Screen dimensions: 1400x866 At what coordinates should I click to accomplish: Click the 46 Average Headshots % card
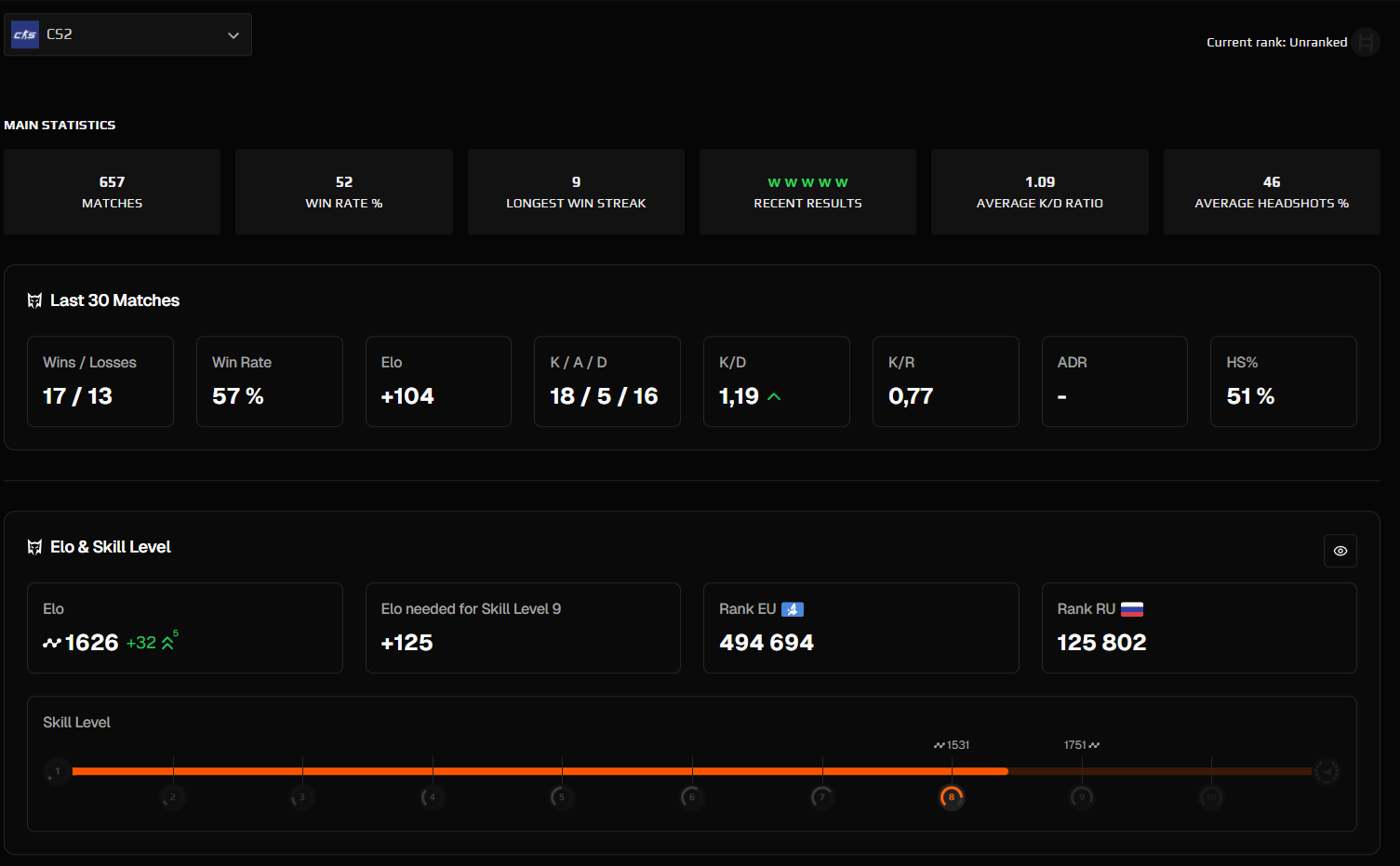[x=1272, y=192]
